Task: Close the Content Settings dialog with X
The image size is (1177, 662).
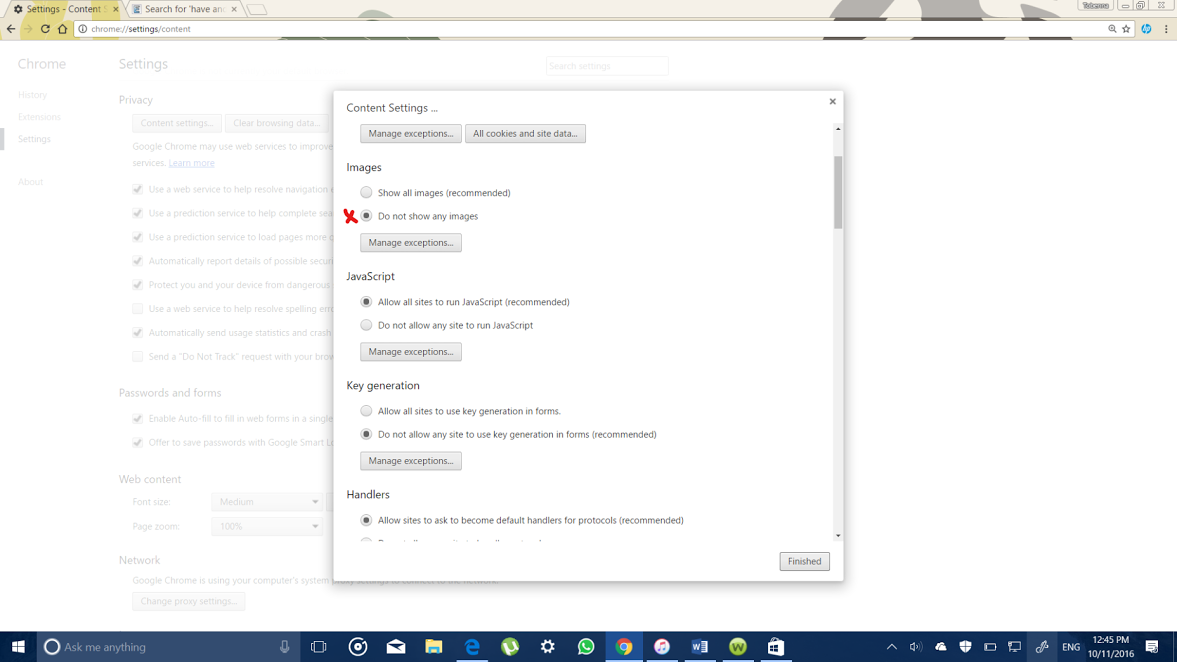Action: pyautogui.click(x=832, y=101)
